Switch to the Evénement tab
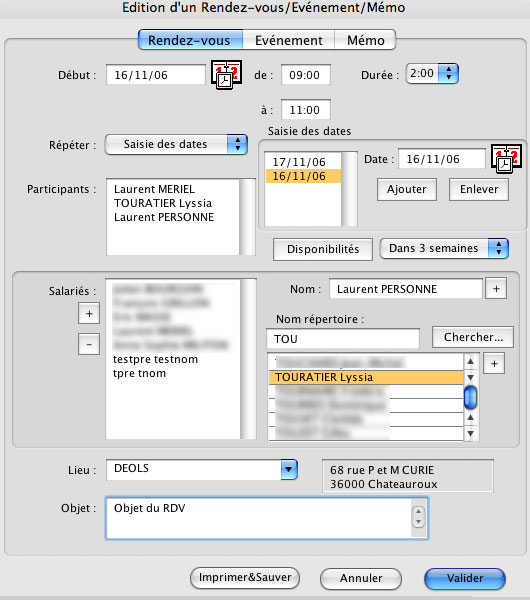The width and height of the screenshot is (530, 600). click(x=289, y=40)
